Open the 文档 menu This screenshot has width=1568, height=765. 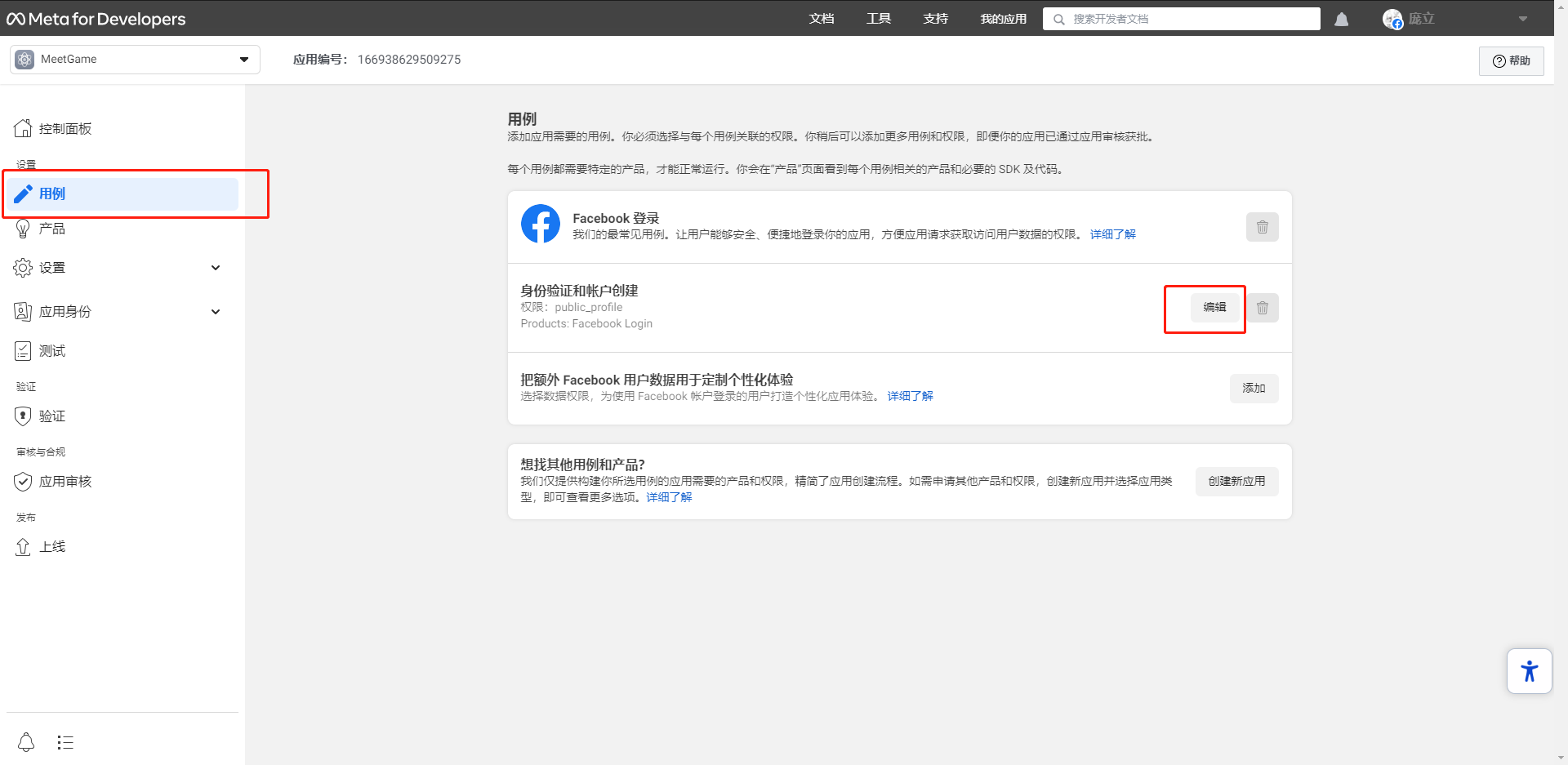822,19
